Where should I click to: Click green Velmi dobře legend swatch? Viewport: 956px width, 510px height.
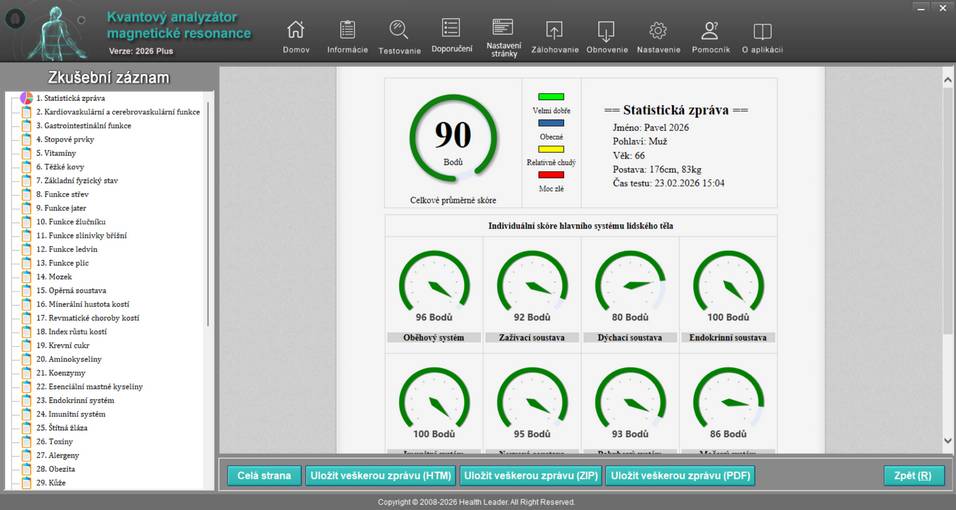(551, 96)
